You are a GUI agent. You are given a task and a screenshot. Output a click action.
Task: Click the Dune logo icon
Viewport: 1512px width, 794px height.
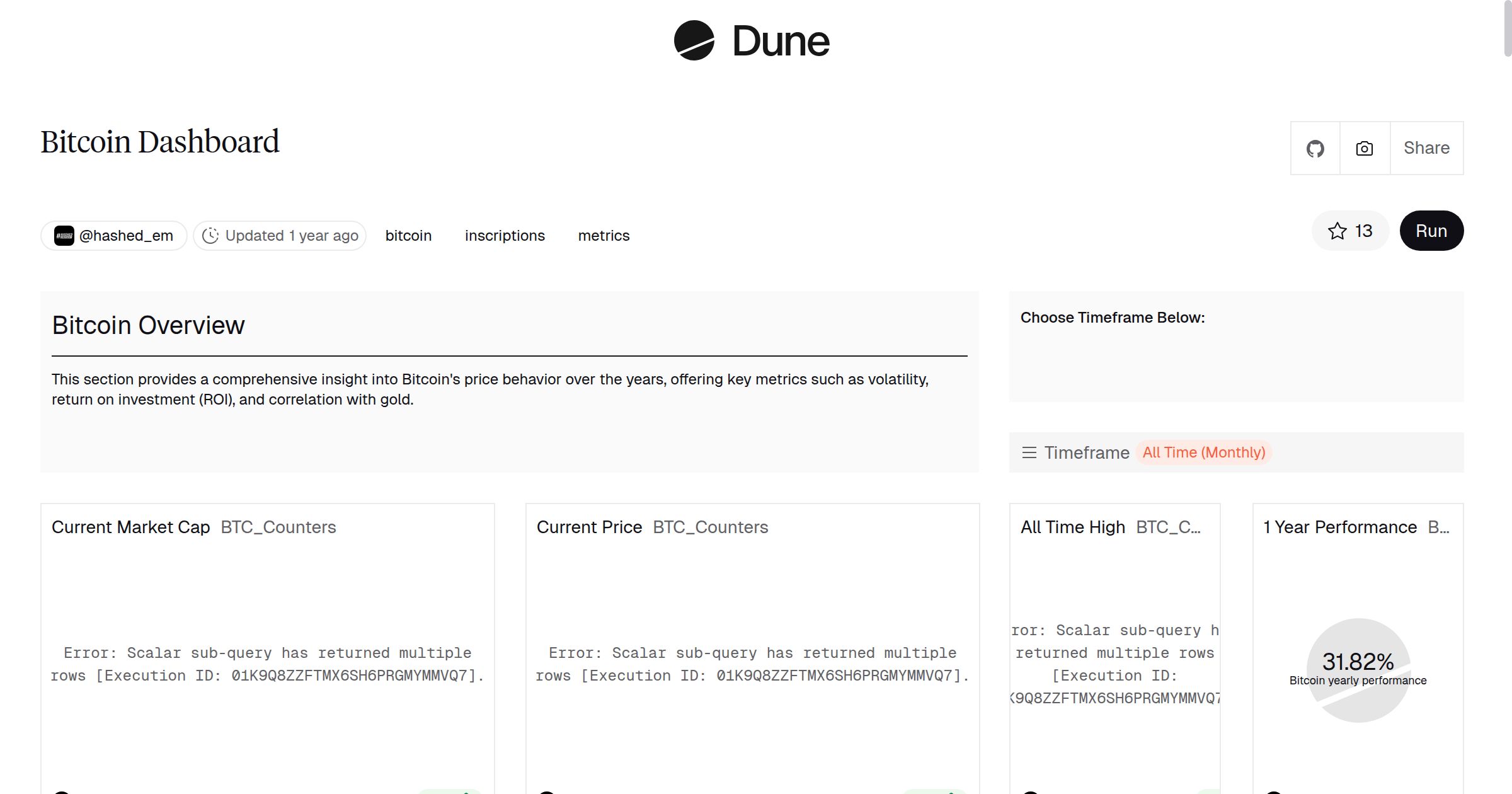(x=694, y=40)
